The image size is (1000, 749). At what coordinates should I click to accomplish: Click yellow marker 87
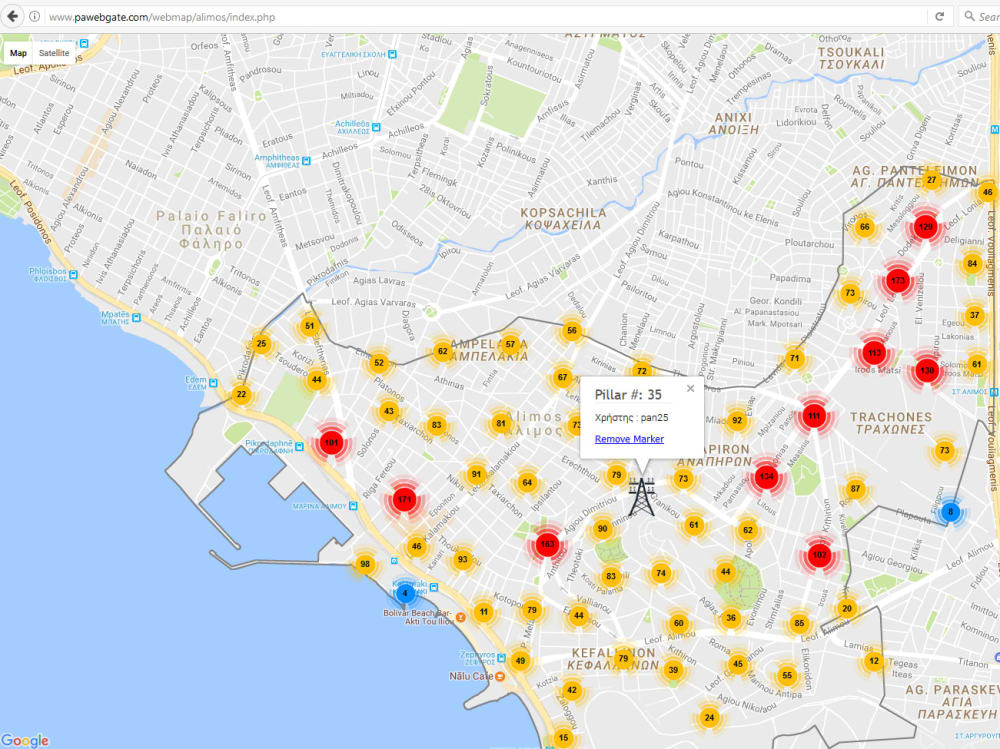tap(855, 489)
